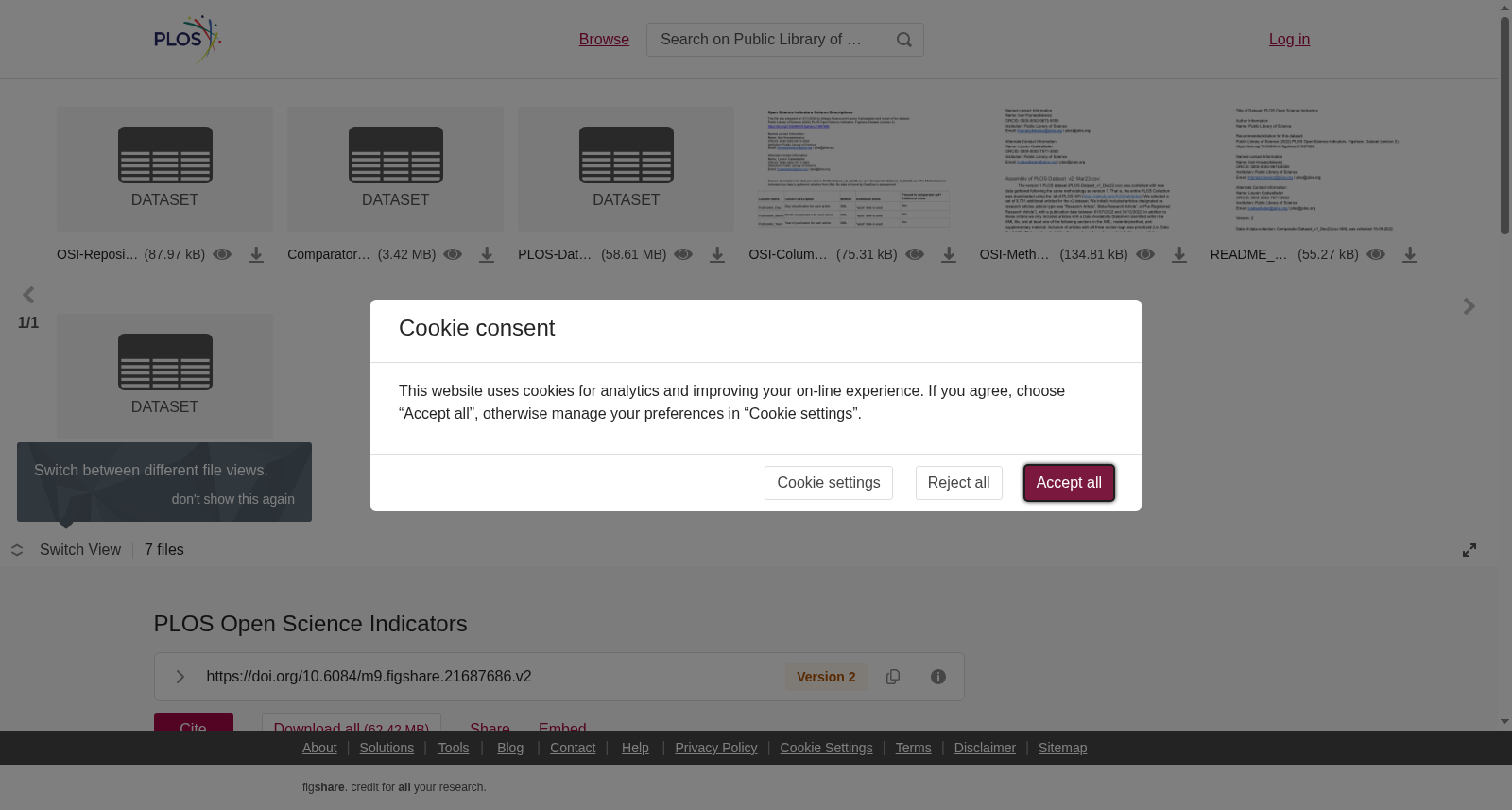Viewport: 1512px width, 810px height.
Task: Open footer Solutions link
Action: click(387, 748)
